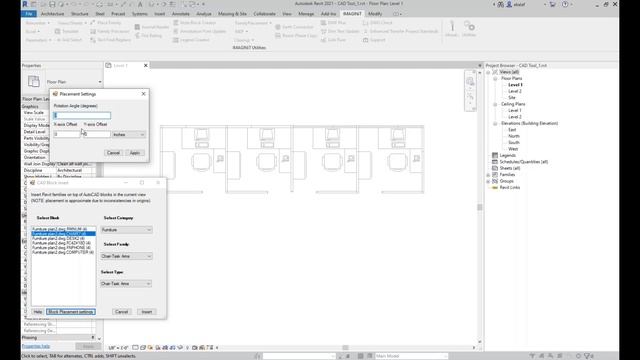Open the Annotate ribbon tab
Viewport: 640px width, 360px height.
pos(180,14)
